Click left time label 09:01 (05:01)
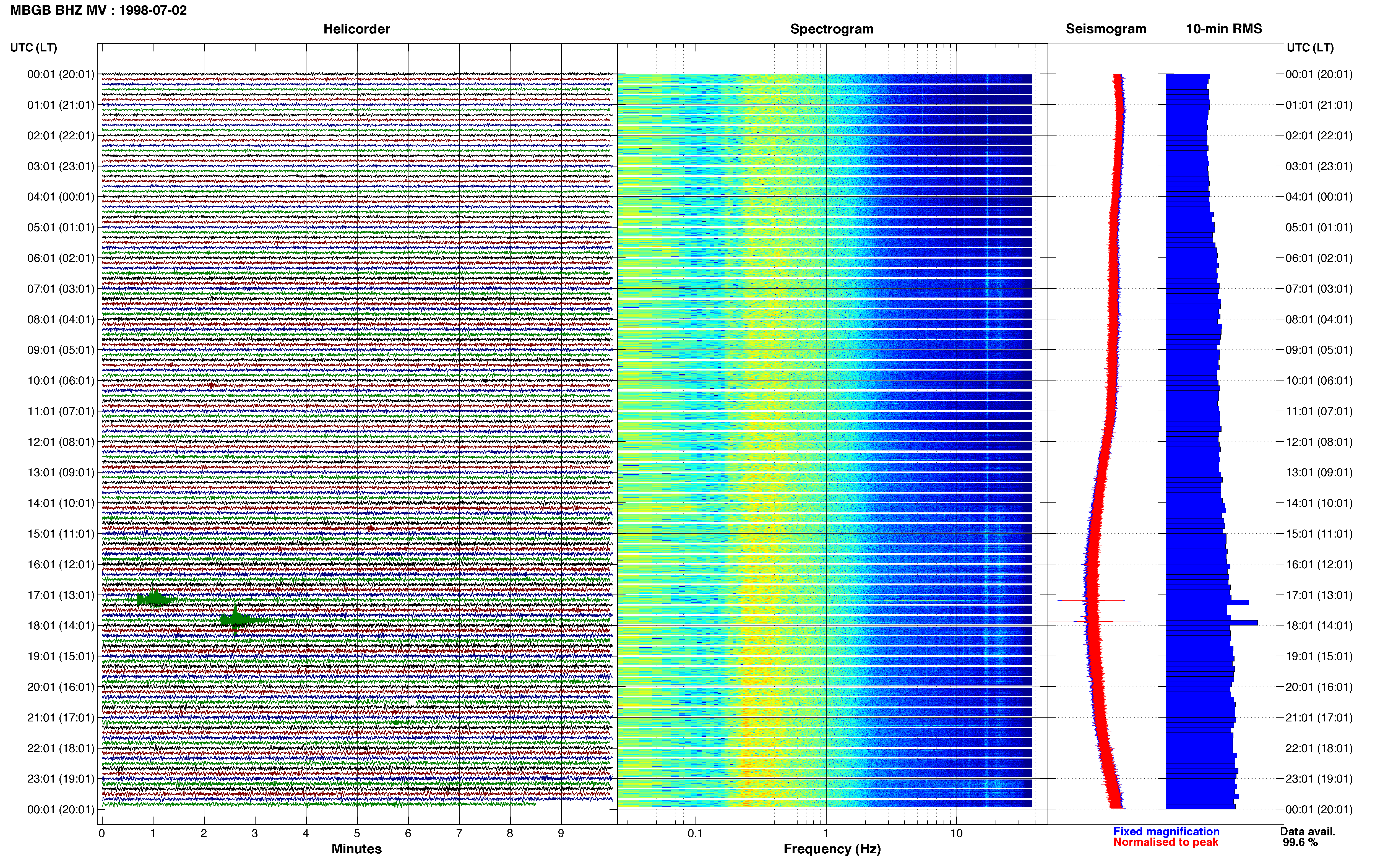The image size is (1388, 868). (60, 350)
